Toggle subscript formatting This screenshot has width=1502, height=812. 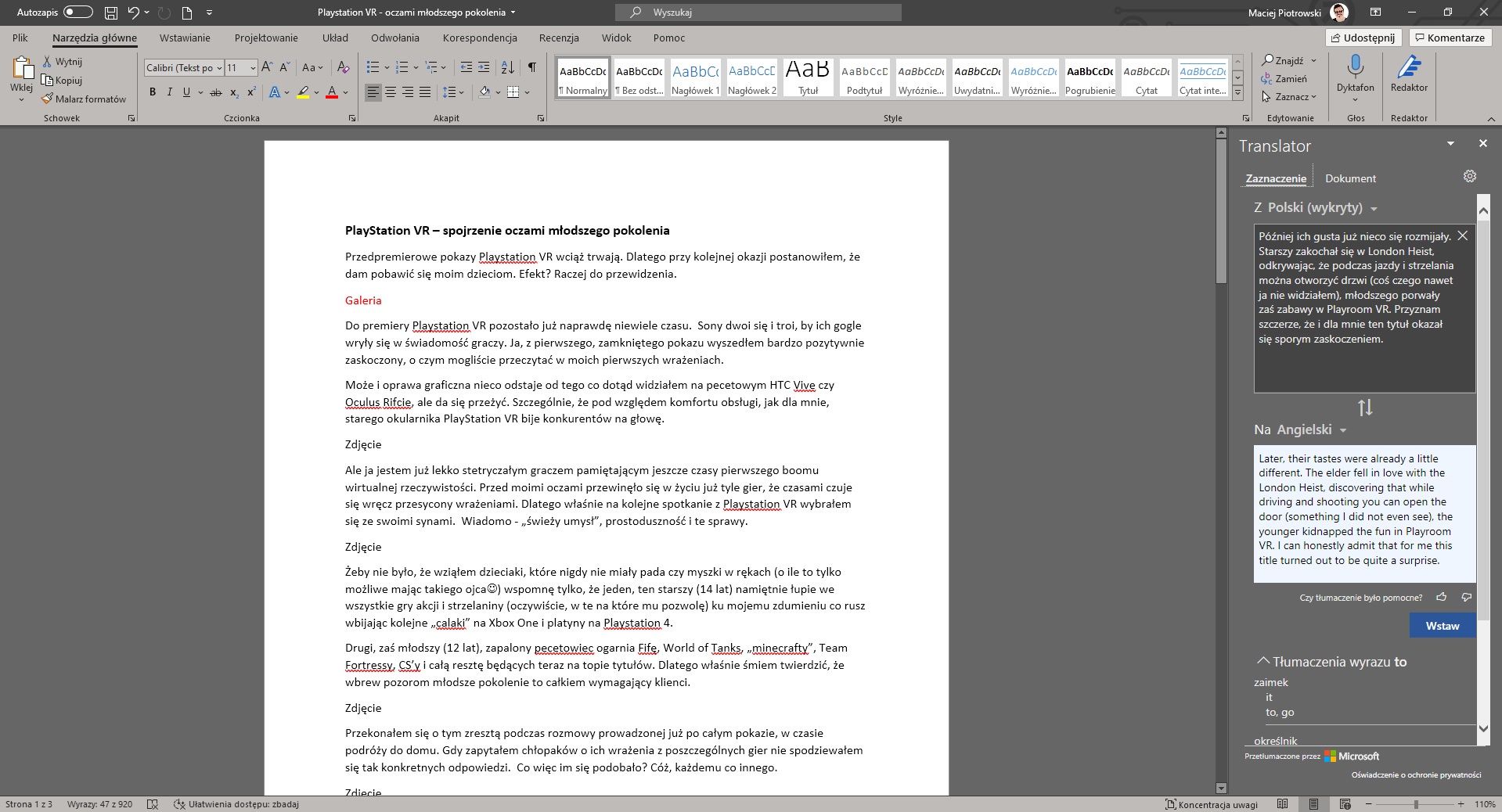point(234,92)
